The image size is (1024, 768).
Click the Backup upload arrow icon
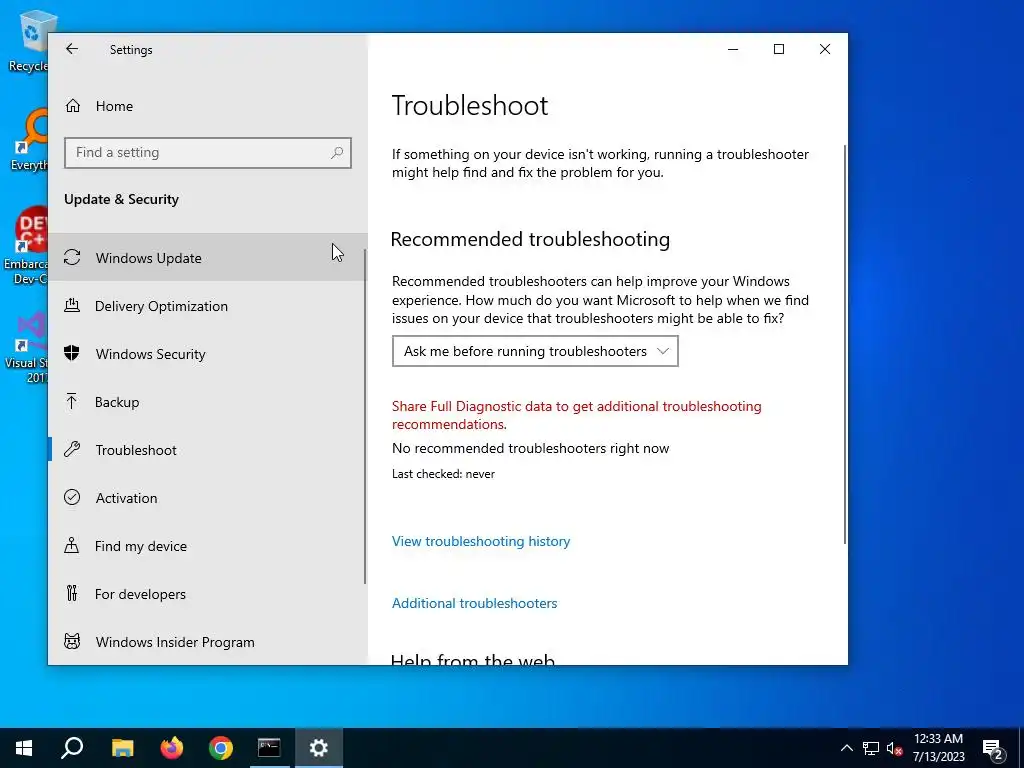point(72,401)
